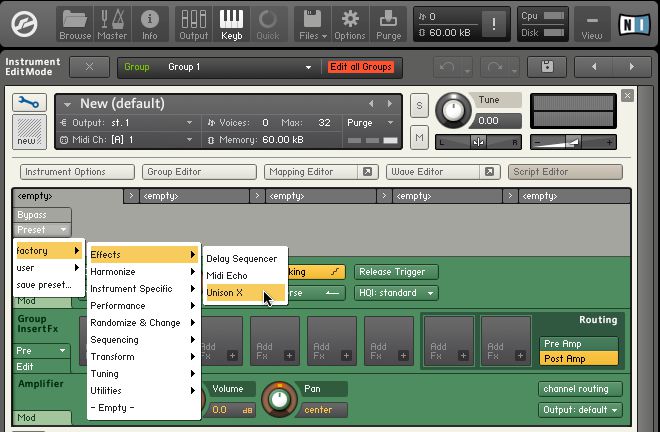Click the Tune value field 0.00
The width and height of the screenshot is (660, 432).
(x=496, y=121)
